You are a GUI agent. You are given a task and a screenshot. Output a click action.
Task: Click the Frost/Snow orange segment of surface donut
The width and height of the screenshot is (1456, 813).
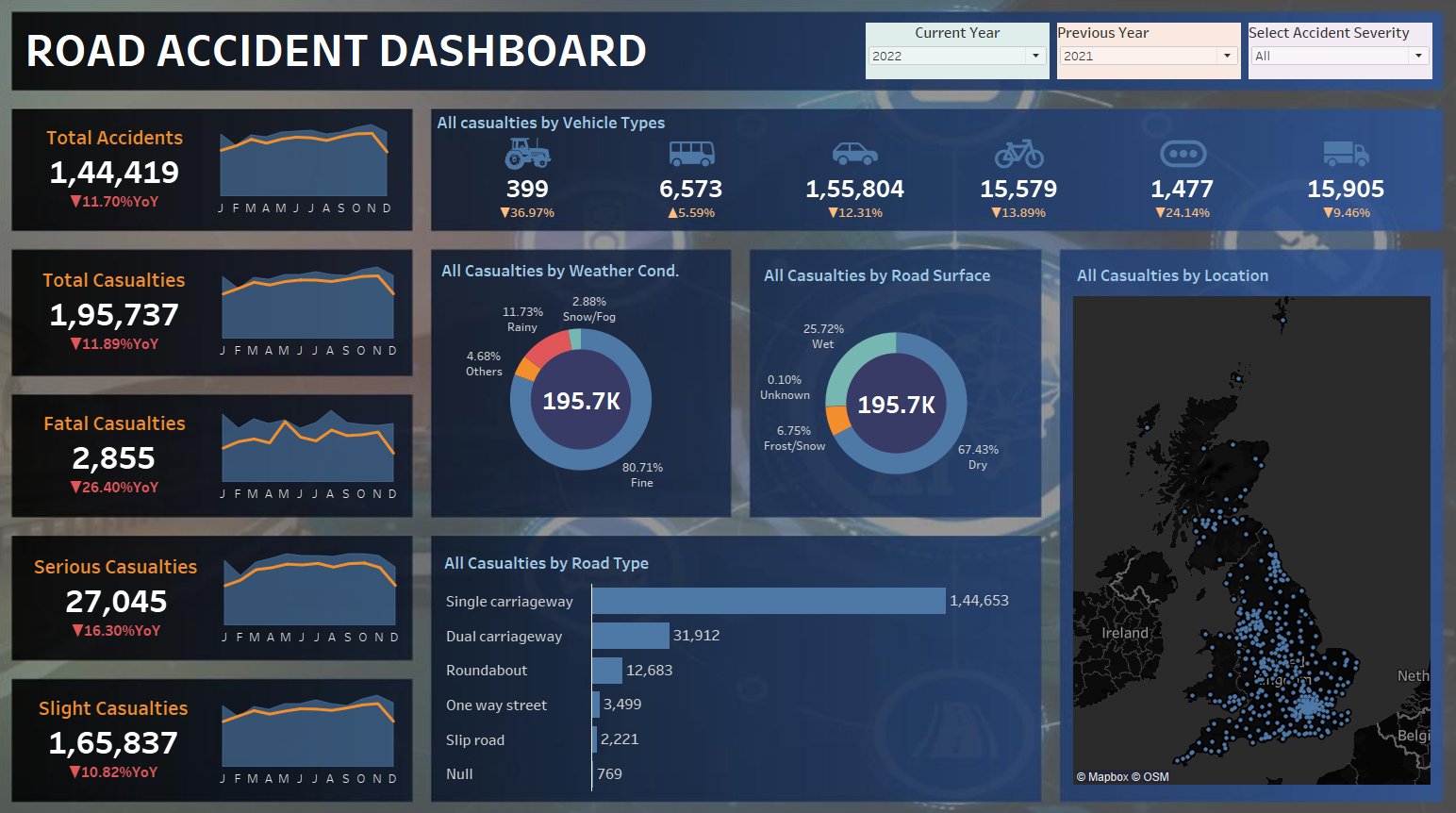pos(836,420)
